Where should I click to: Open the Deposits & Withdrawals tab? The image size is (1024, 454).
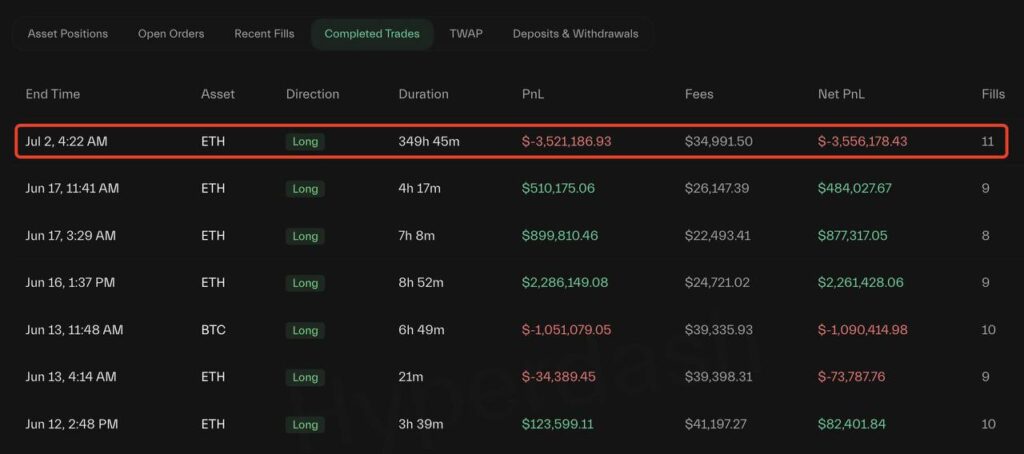click(x=575, y=34)
